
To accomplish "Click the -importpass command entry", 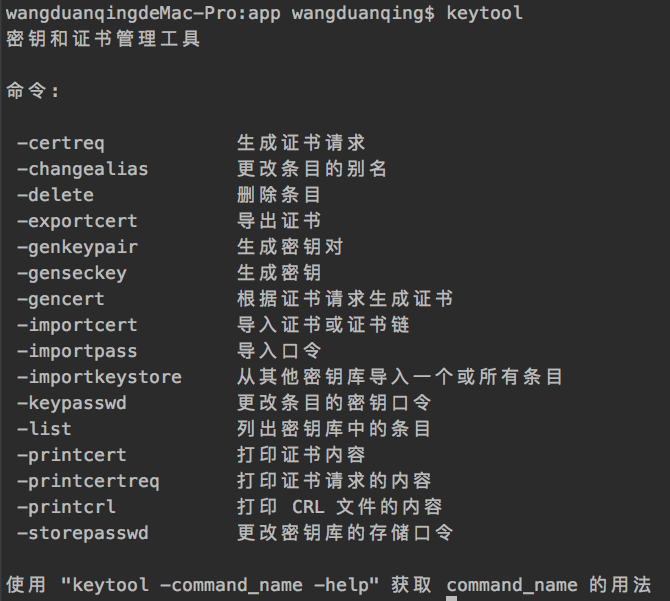I will click(77, 352).
